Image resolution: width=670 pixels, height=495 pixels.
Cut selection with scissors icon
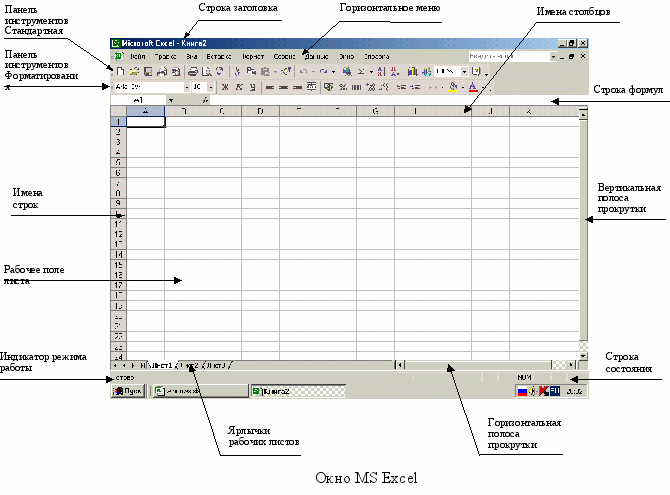[x=238, y=71]
